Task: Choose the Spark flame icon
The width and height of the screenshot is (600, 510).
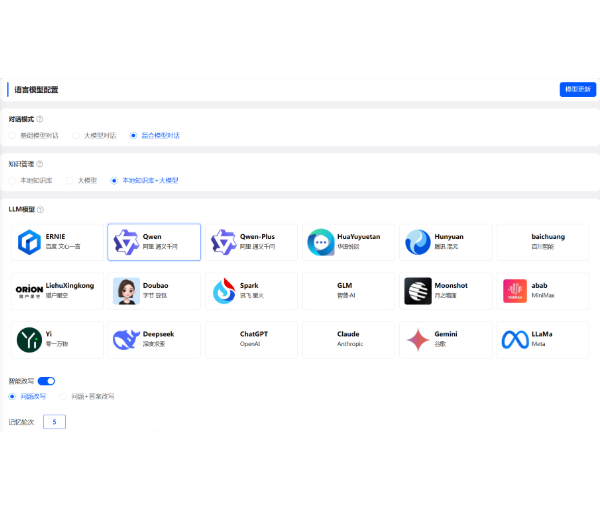Action: pos(223,291)
